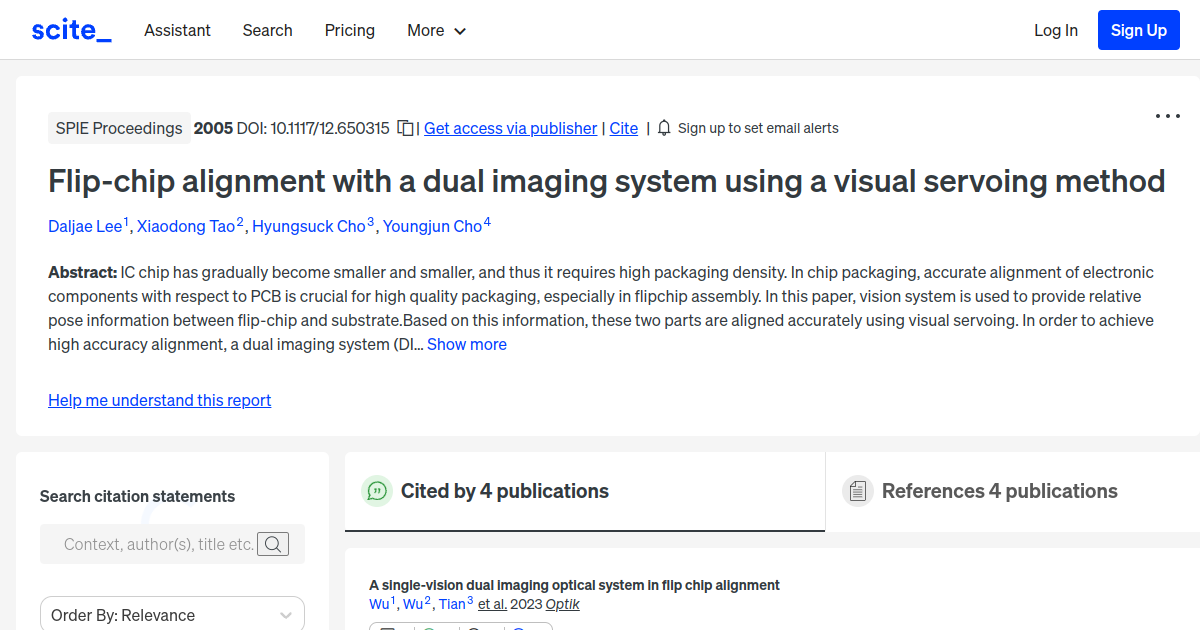
Task: Click the Get access via publisher link
Action: (510, 128)
